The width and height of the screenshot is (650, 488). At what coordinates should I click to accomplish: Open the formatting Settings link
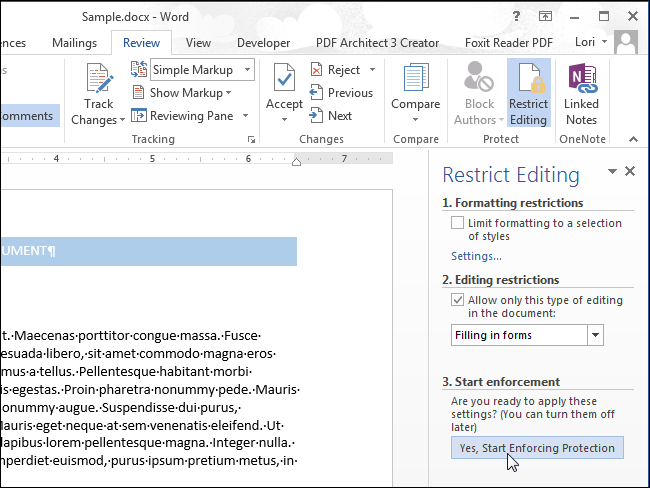pos(476,256)
